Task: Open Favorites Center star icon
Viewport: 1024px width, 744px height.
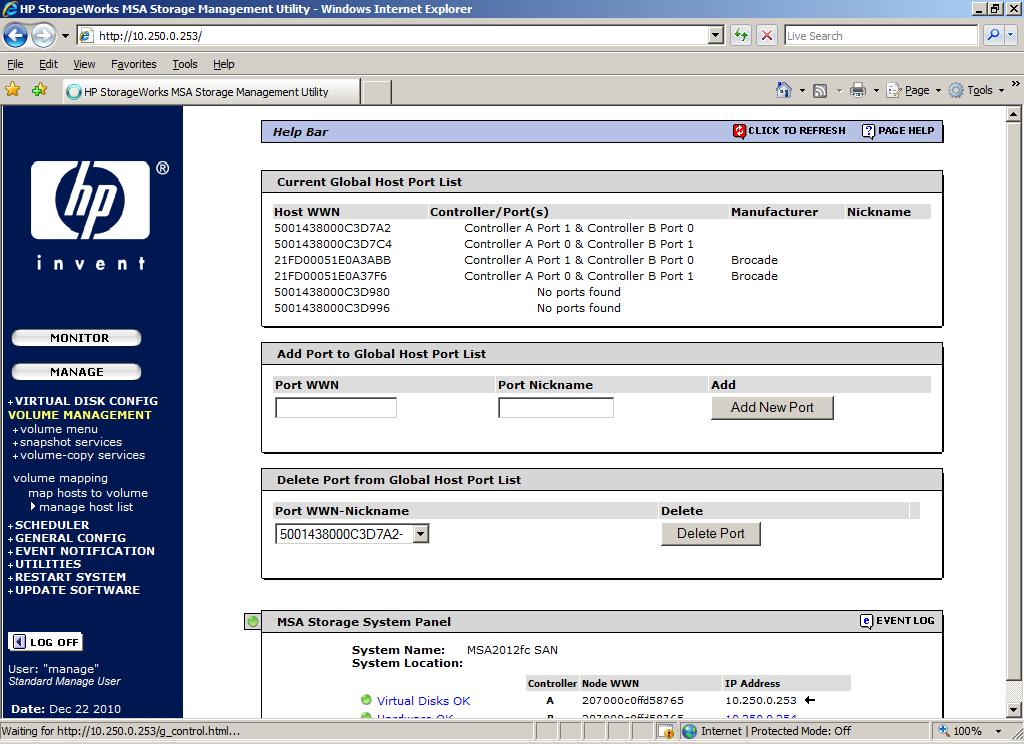Action: click(12, 89)
